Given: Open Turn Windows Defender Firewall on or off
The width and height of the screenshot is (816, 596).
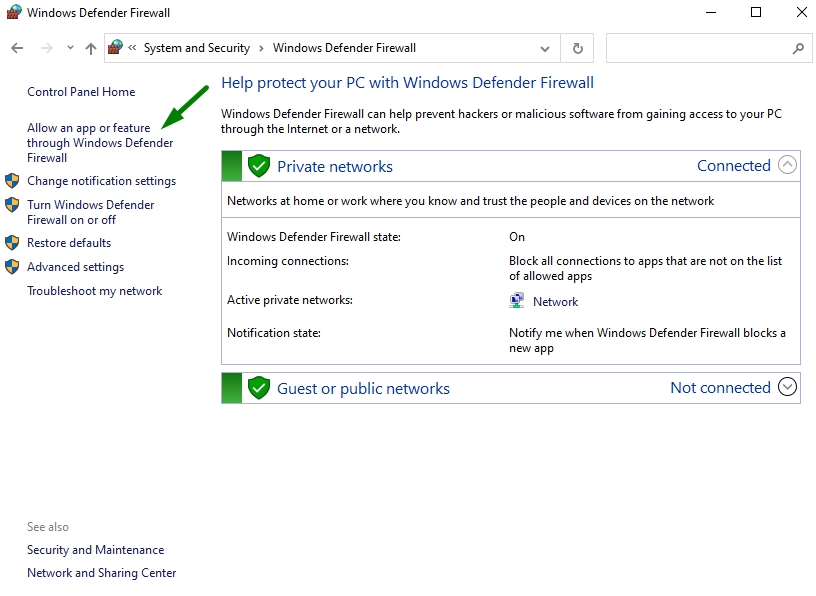Looking at the screenshot, I should [x=91, y=212].
